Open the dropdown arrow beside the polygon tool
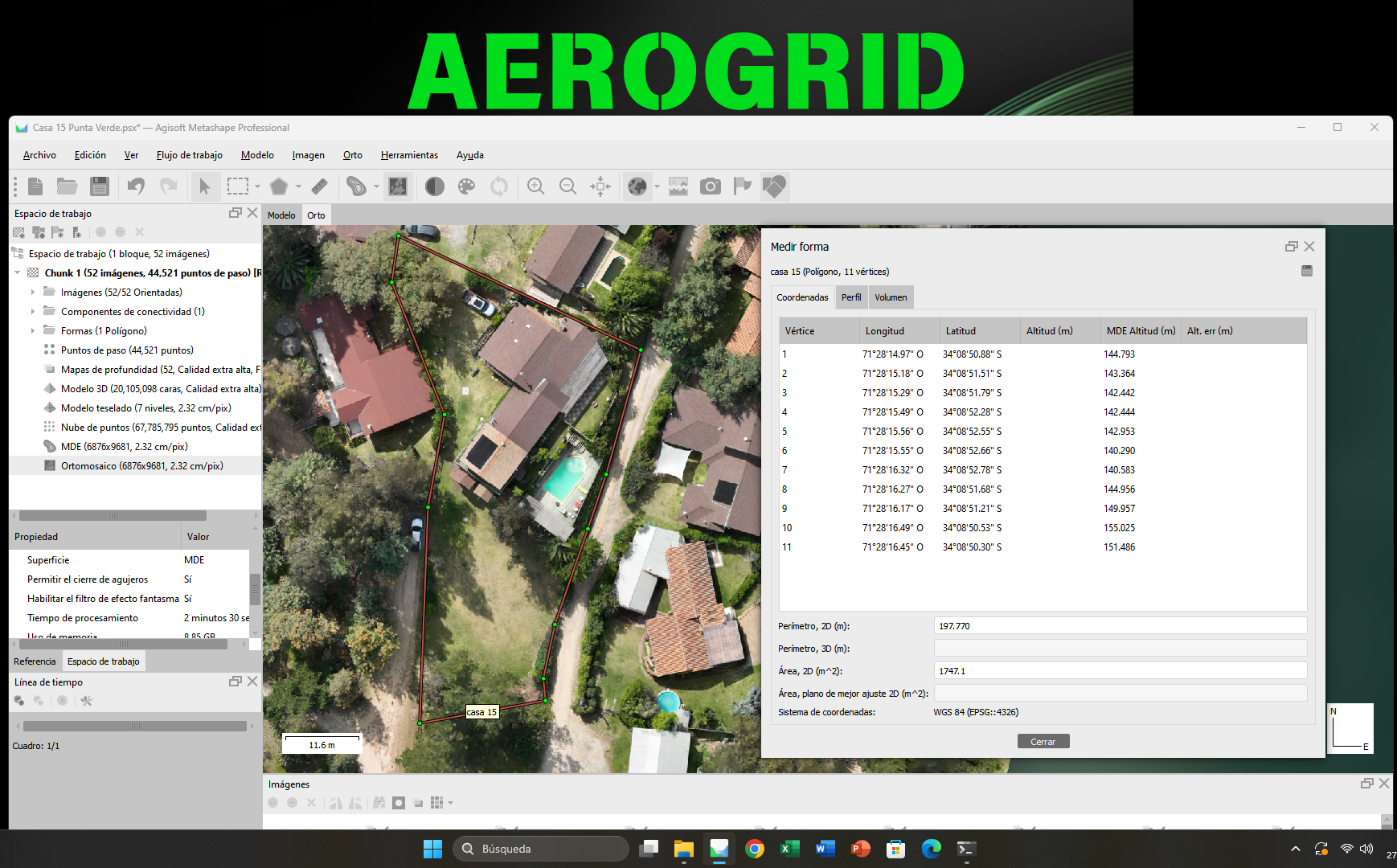 pyautogui.click(x=298, y=186)
